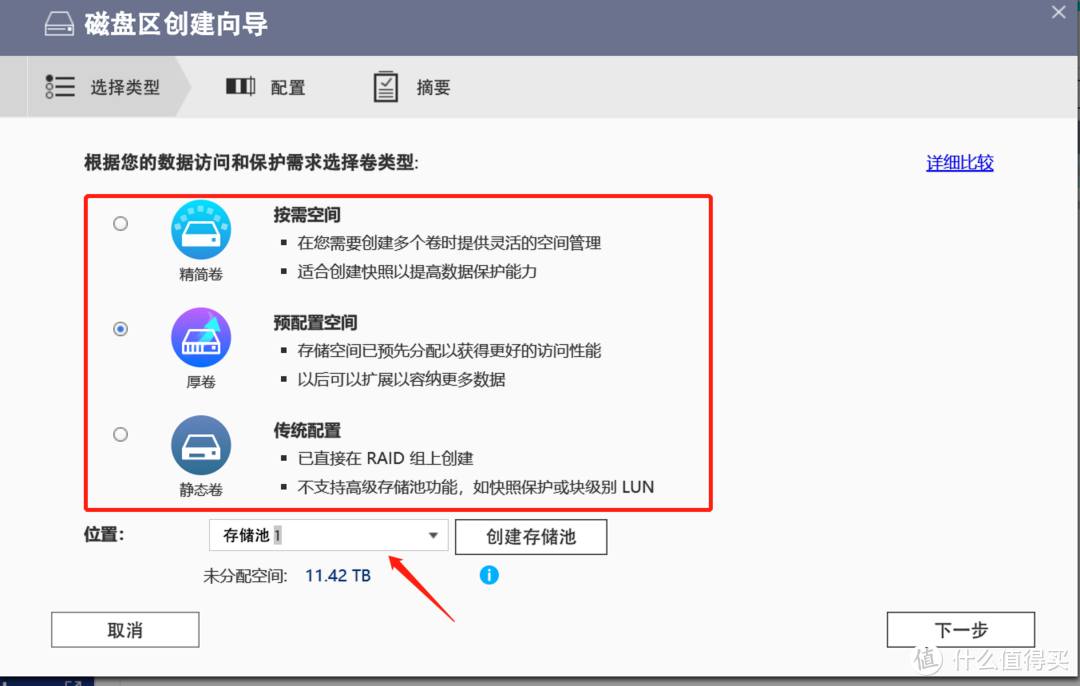Select the 厚卷 thick volume radio button
Image resolution: width=1080 pixels, height=686 pixels.
click(121, 329)
